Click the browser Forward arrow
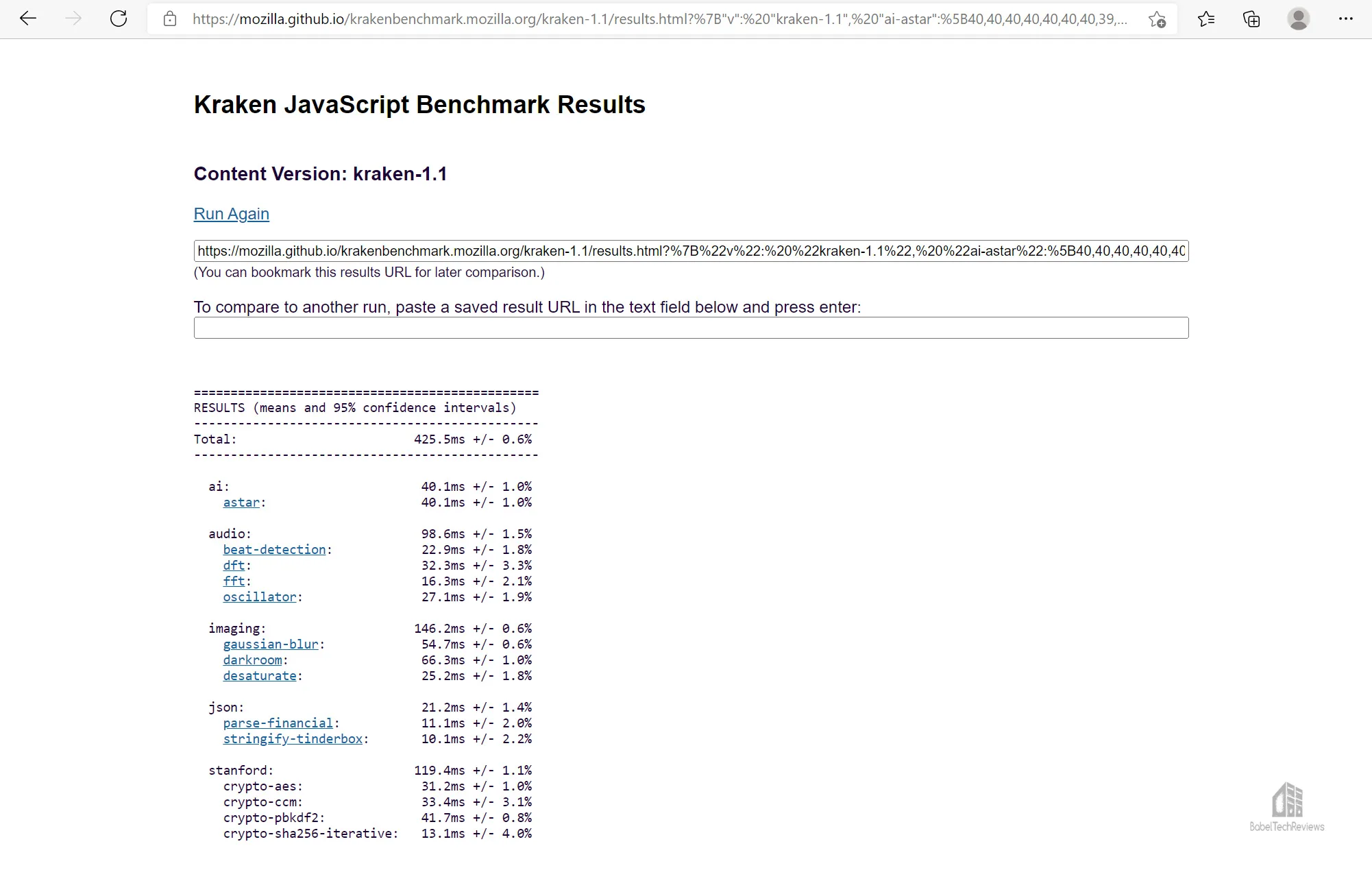 tap(73, 19)
